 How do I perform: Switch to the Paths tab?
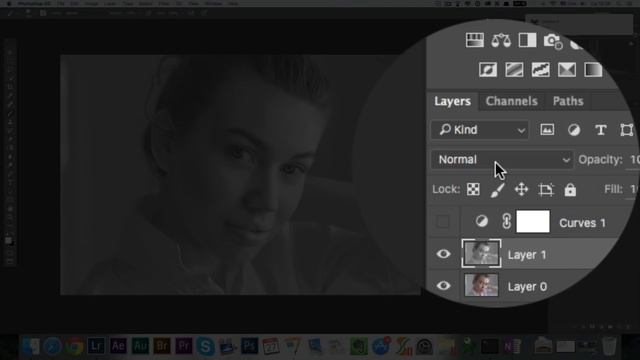tap(568, 101)
